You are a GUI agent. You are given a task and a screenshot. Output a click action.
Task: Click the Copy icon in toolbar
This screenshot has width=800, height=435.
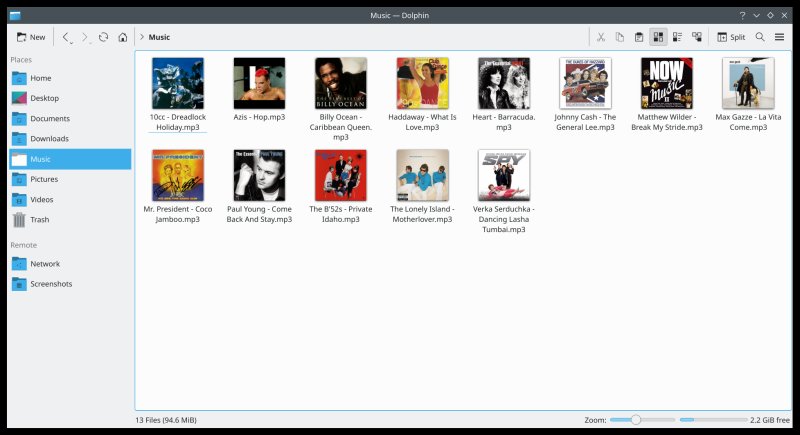(x=620, y=37)
